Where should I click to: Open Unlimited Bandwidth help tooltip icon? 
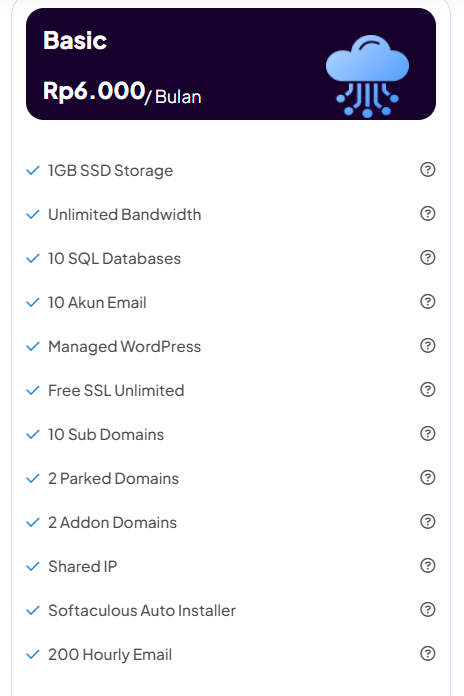pyautogui.click(x=427, y=214)
